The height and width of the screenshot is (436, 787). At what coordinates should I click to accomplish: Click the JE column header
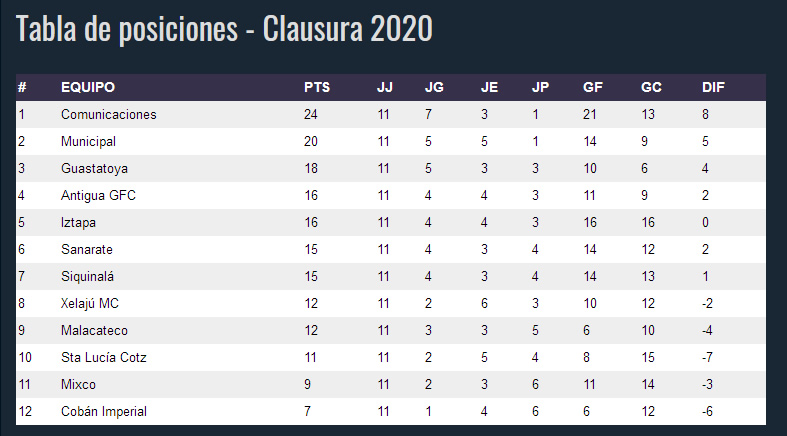[489, 87]
